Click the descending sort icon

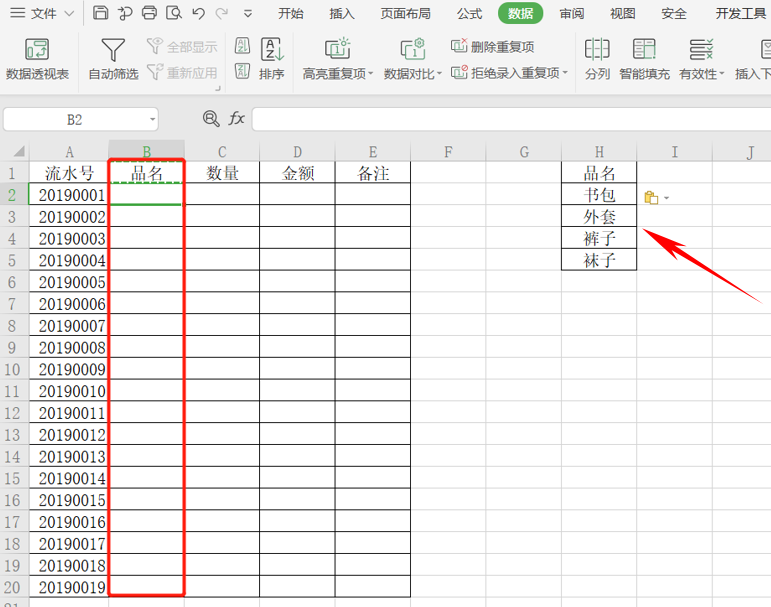[x=242, y=71]
